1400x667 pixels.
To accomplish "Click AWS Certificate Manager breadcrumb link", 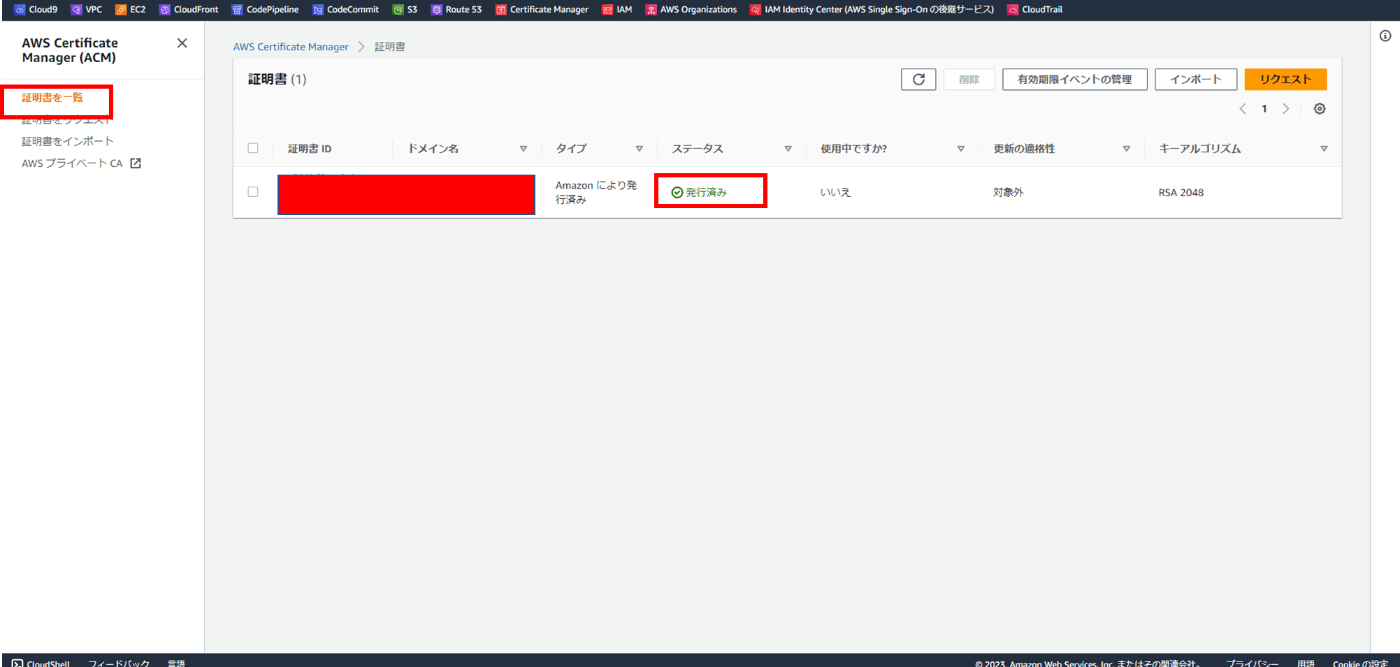I will 291,47.
